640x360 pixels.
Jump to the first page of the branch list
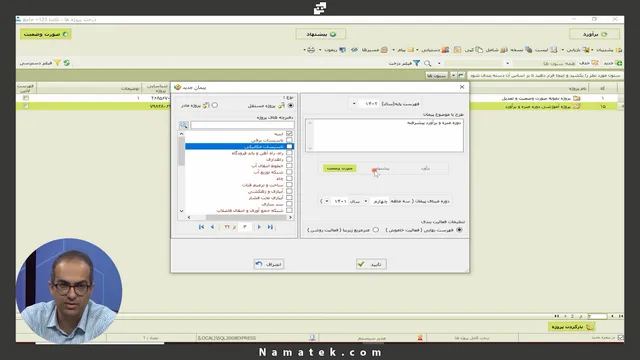201,227
